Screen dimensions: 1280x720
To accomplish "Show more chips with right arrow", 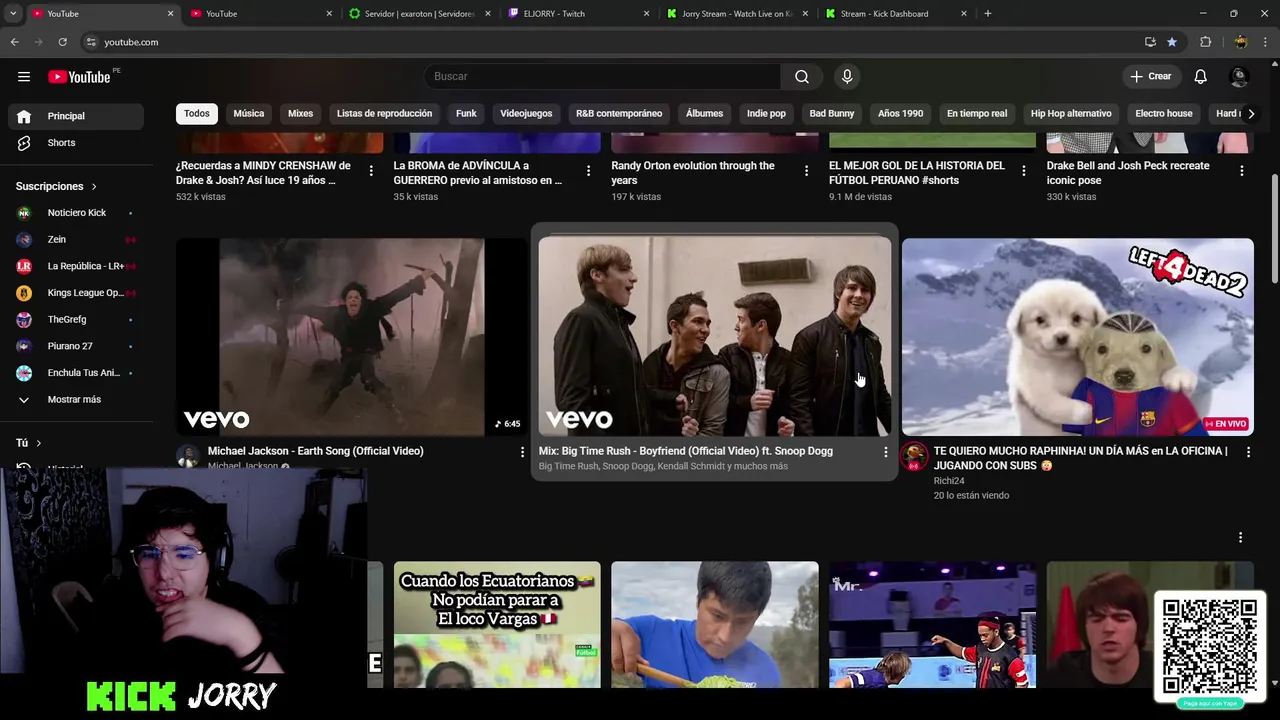I will point(1250,114).
